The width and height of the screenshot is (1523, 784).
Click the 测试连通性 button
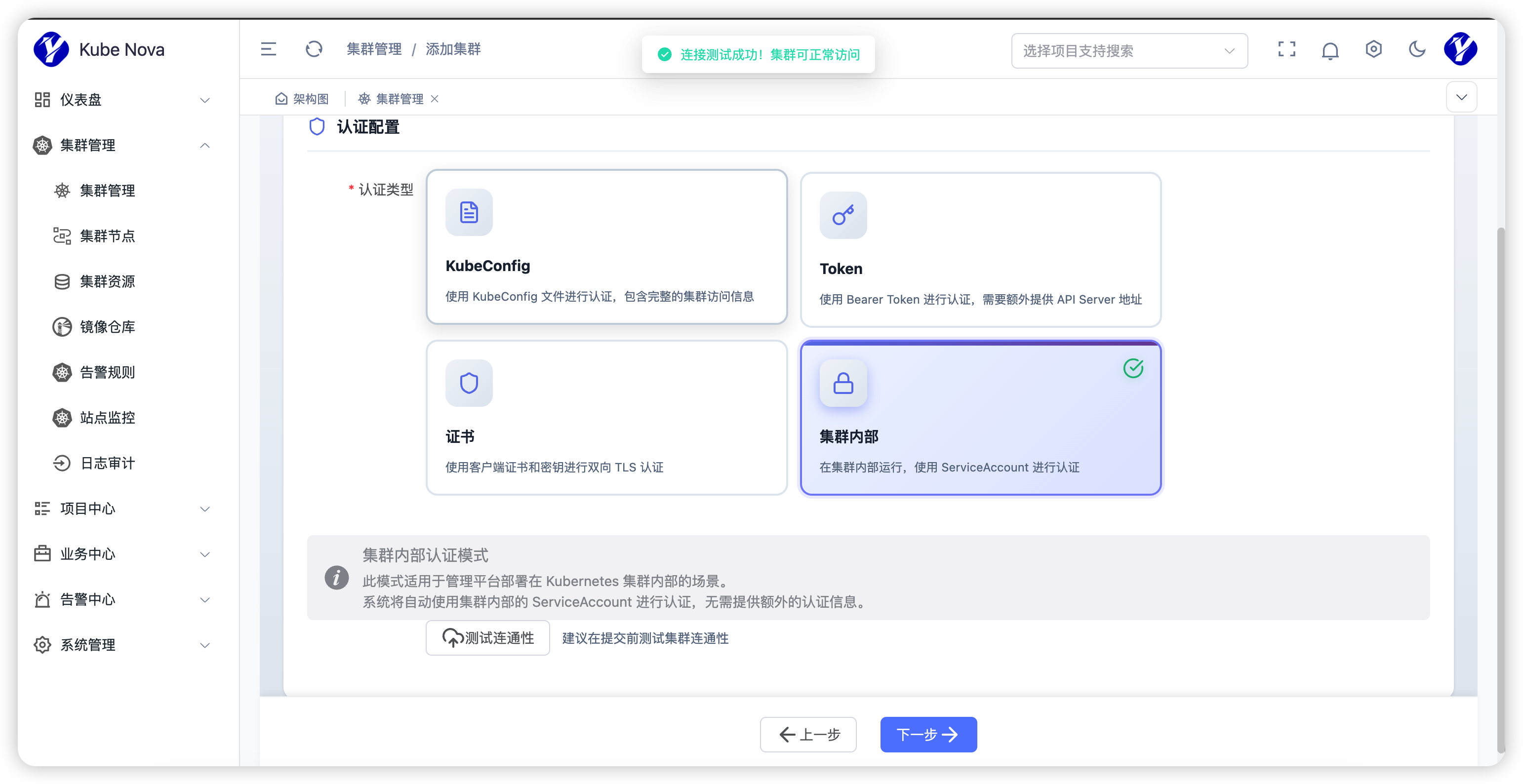click(488, 637)
